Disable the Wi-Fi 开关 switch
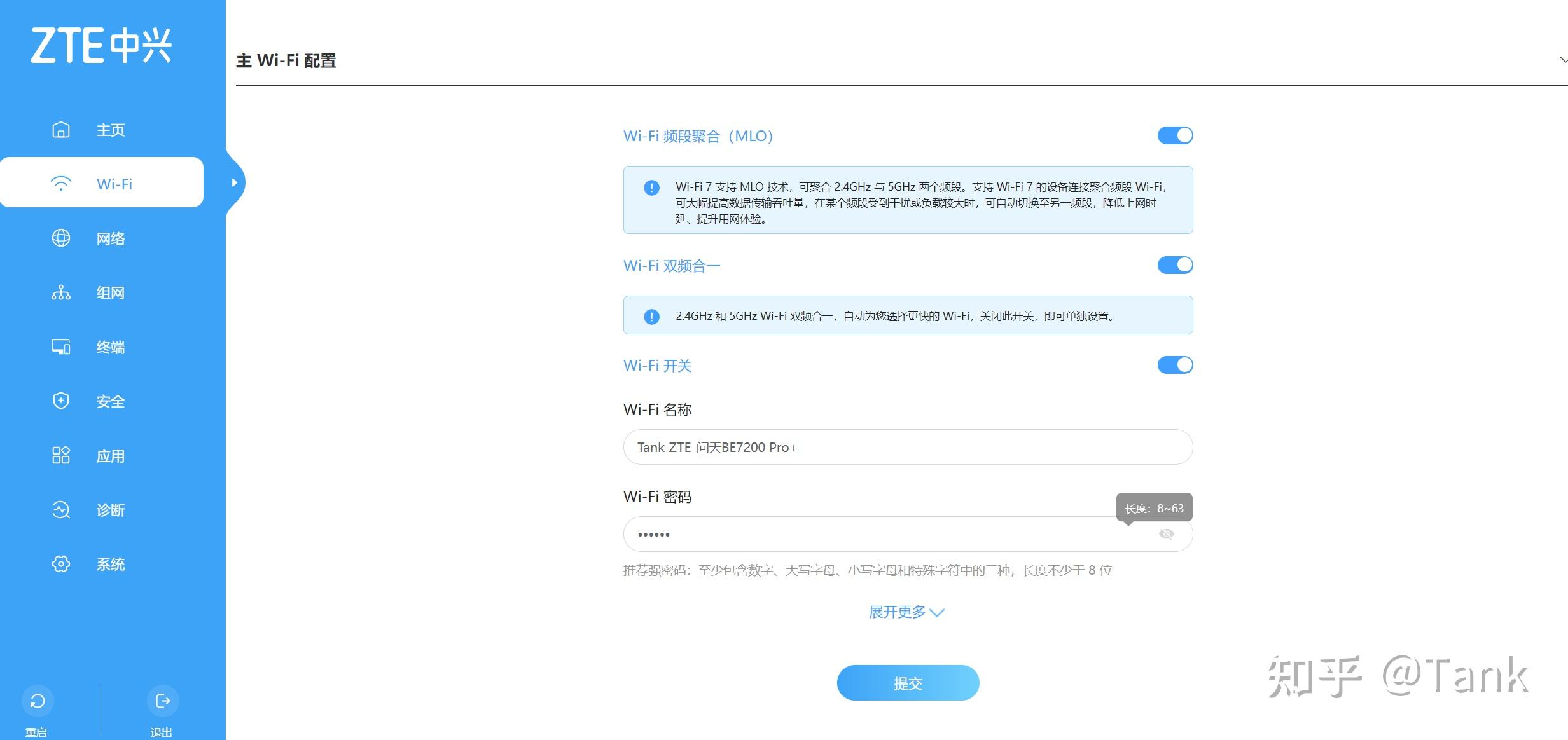The width and height of the screenshot is (1568, 740). 1174,365
